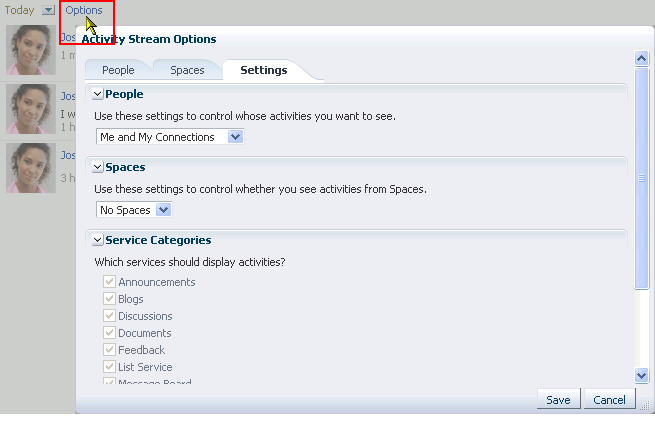Open the No Spaces dropdown
The height and width of the screenshot is (427, 655).
pyautogui.click(x=134, y=210)
